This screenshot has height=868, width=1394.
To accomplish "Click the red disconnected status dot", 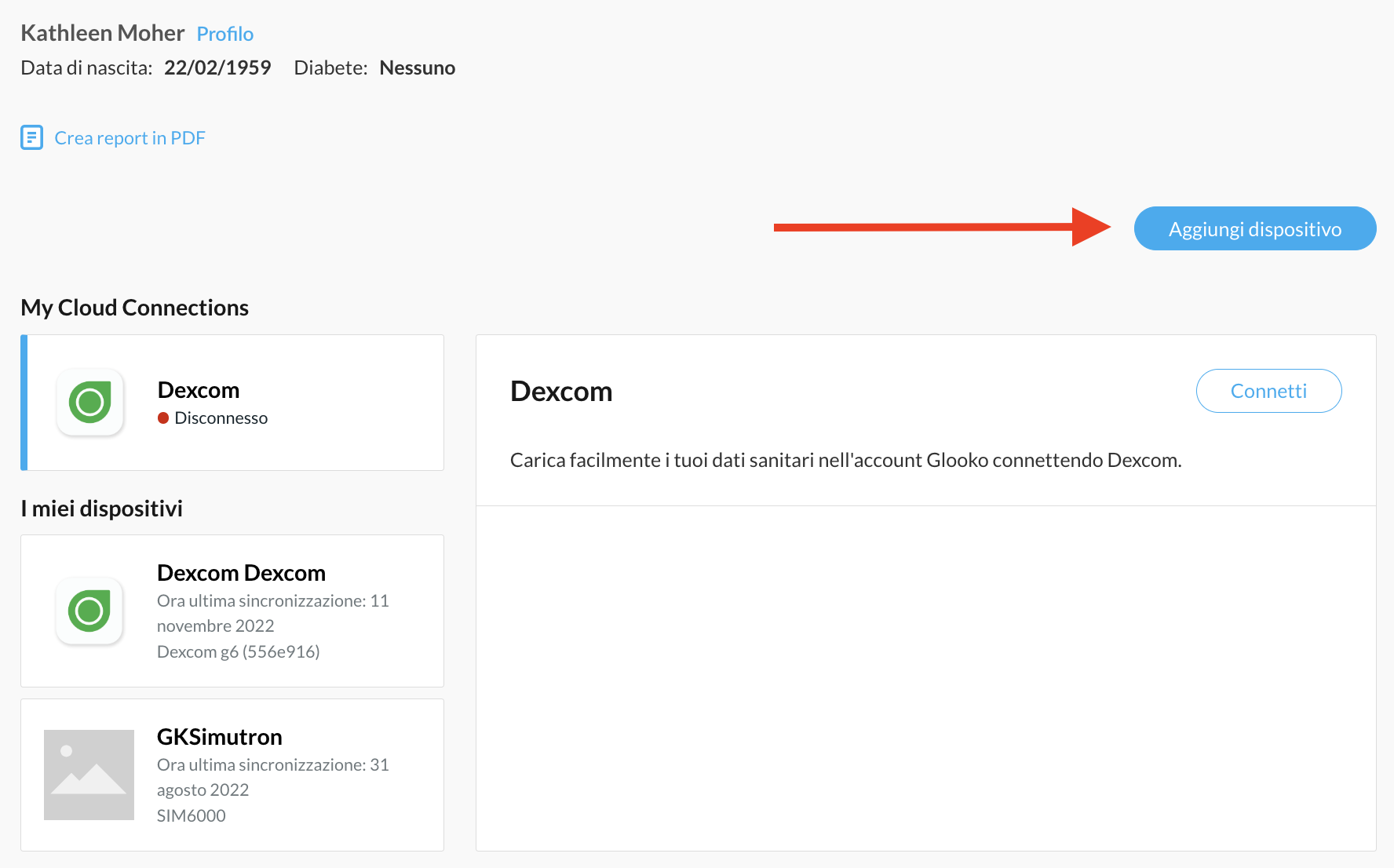I will point(163,418).
